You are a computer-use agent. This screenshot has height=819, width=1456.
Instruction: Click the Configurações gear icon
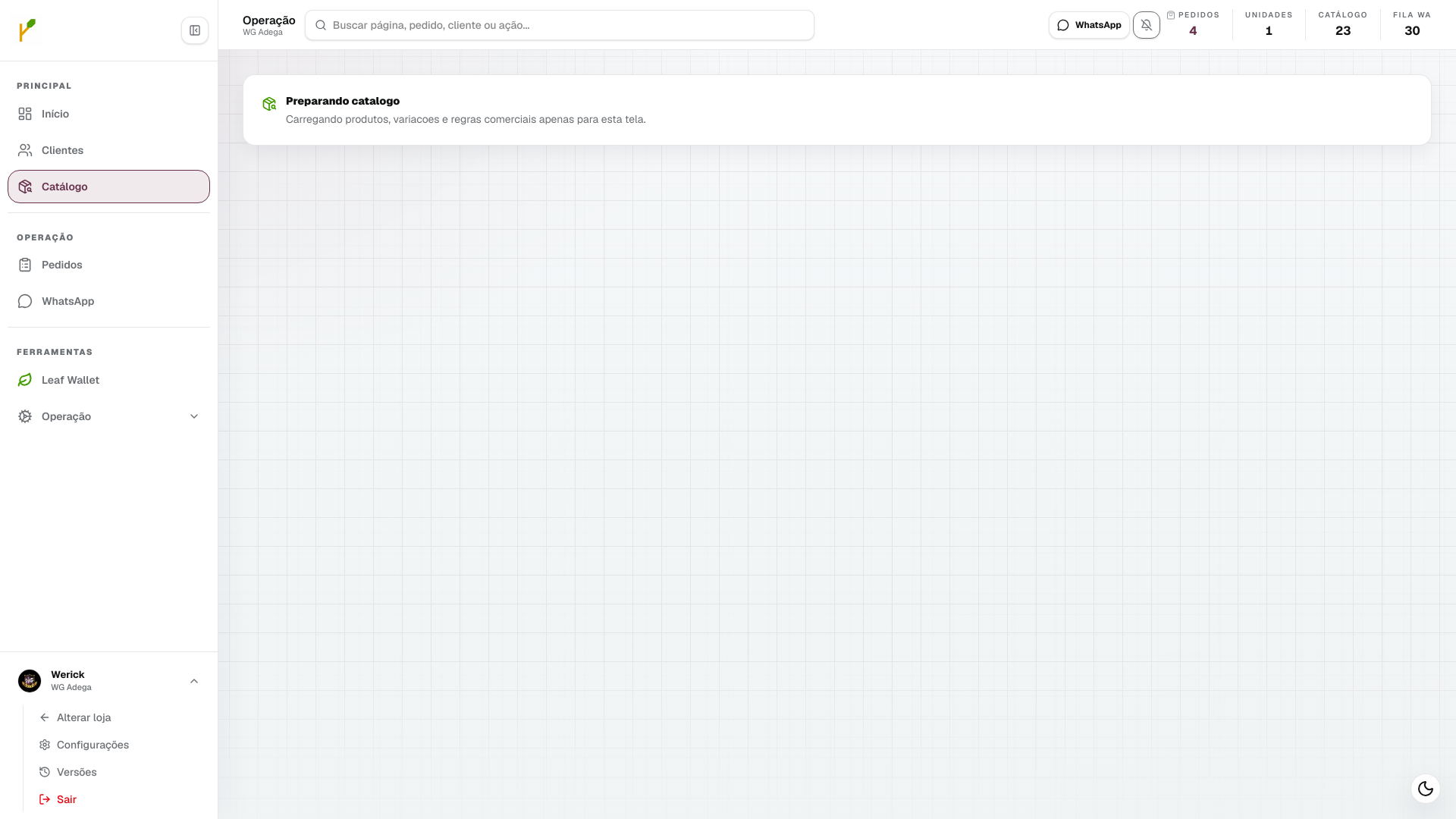tap(45, 745)
